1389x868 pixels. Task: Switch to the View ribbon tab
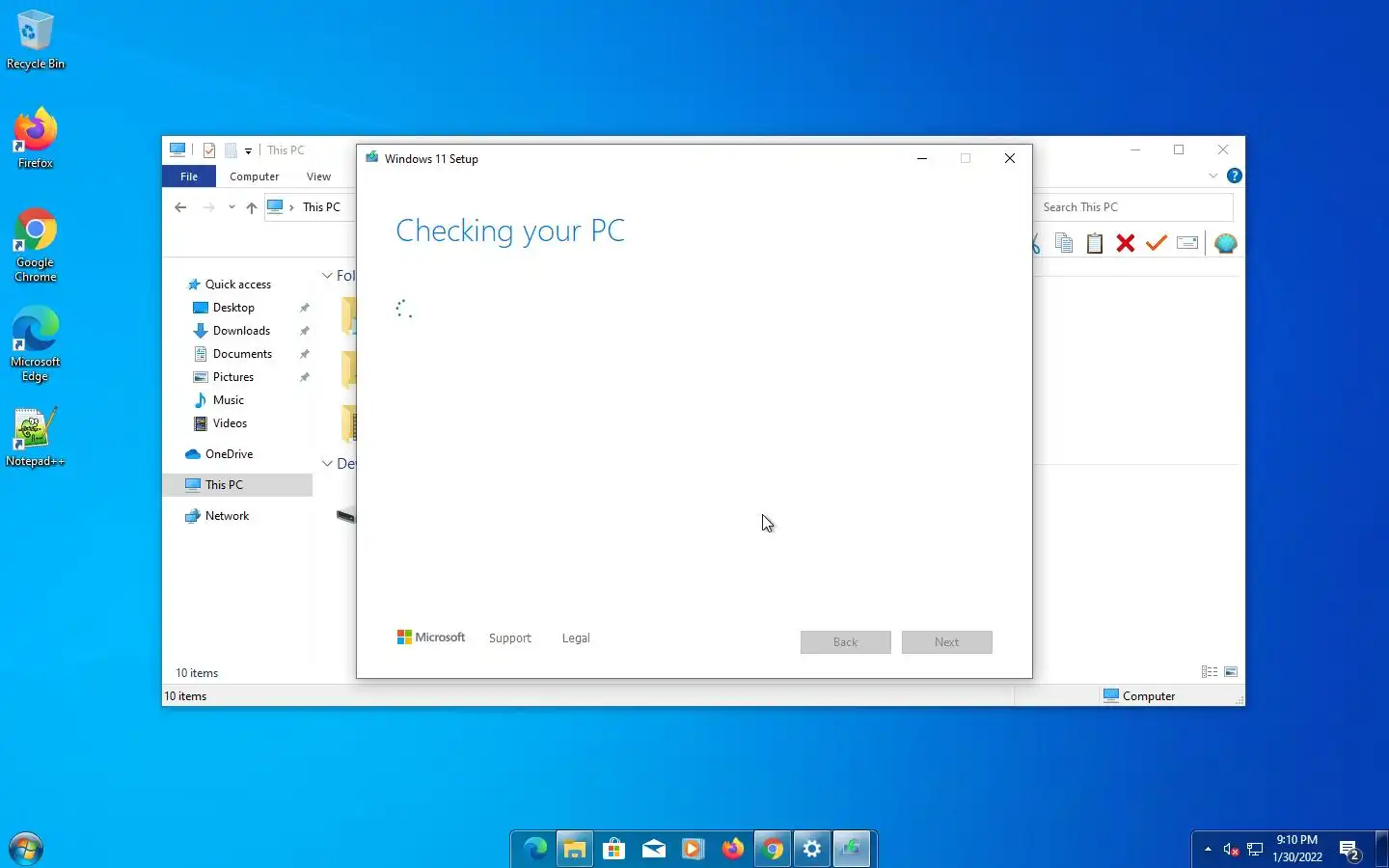coord(318,176)
